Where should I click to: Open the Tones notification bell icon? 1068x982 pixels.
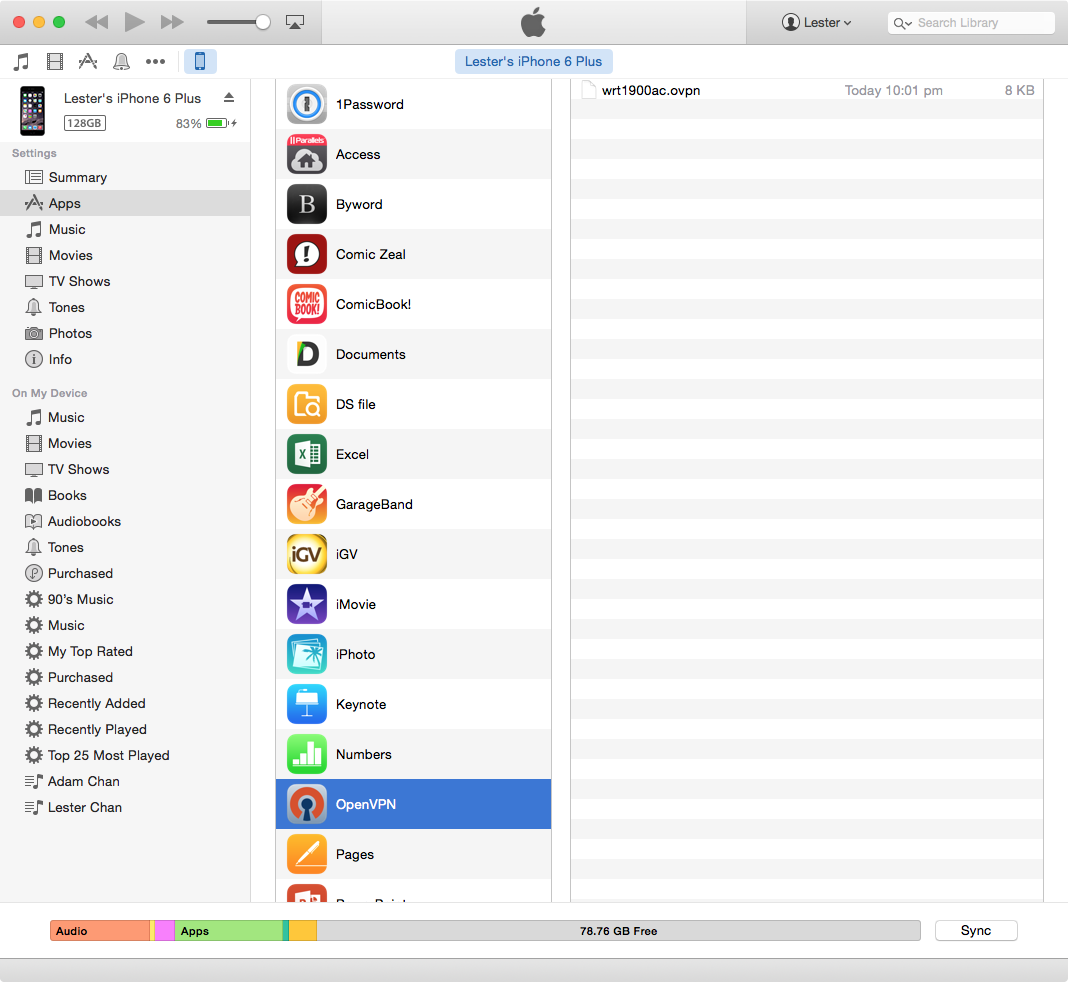point(122,62)
